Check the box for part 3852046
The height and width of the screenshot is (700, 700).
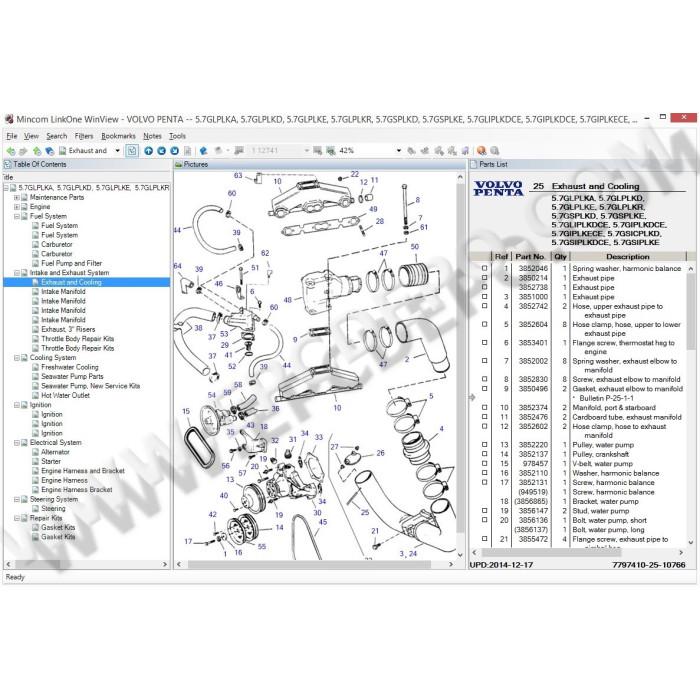pos(484,268)
